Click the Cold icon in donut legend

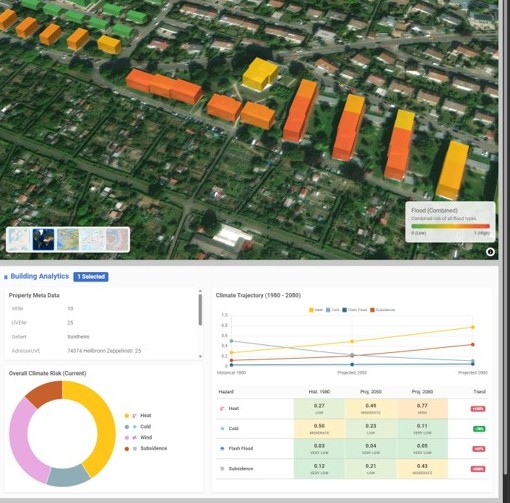(x=135, y=427)
